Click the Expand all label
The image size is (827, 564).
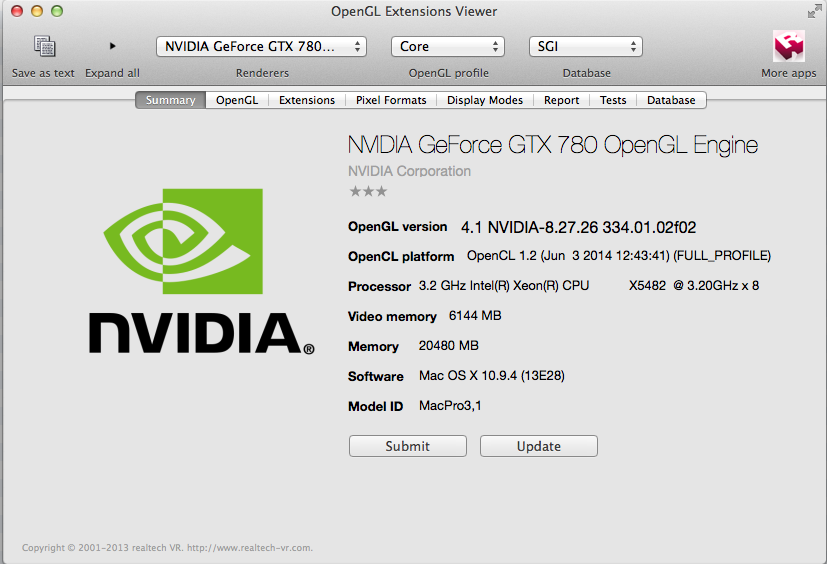click(x=112, y=73)
